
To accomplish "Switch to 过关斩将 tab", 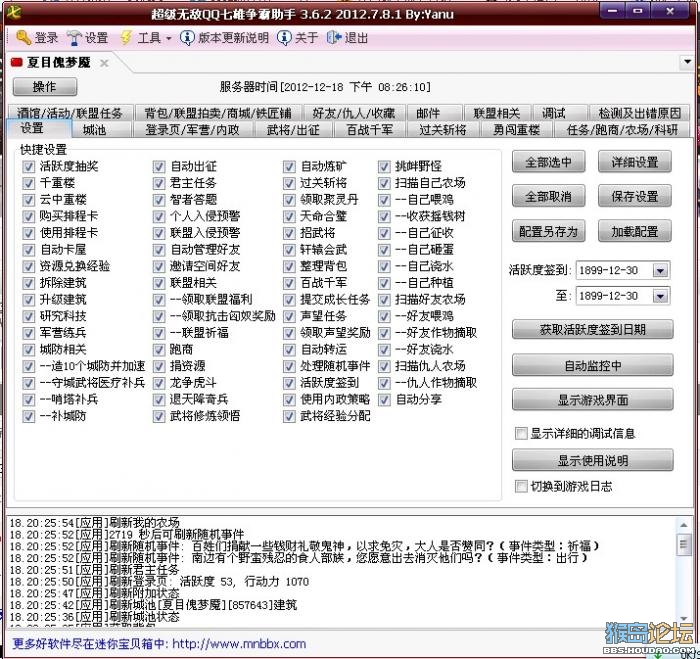I will click(x=443, y=130).
